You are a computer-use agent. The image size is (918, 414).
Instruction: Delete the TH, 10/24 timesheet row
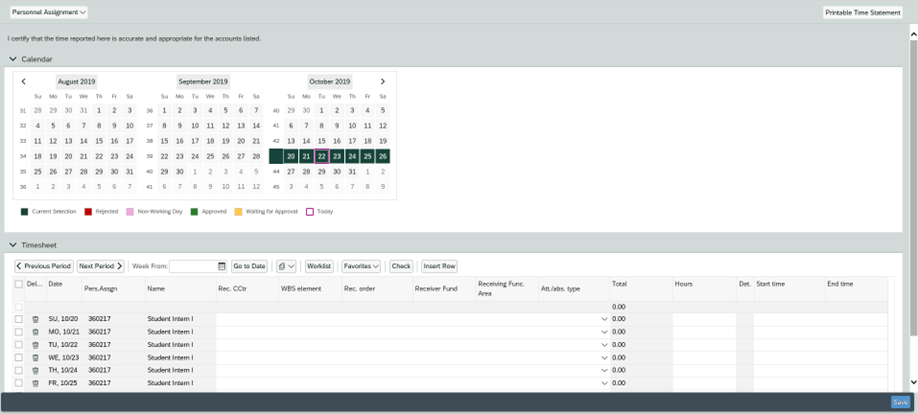(x=36, y=370)
